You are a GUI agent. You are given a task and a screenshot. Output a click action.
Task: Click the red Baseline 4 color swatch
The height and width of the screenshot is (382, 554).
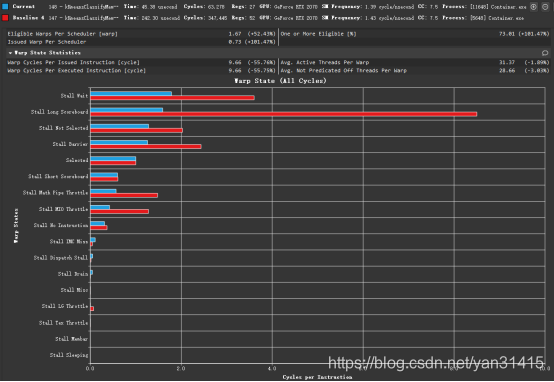[x=5, y=18]
